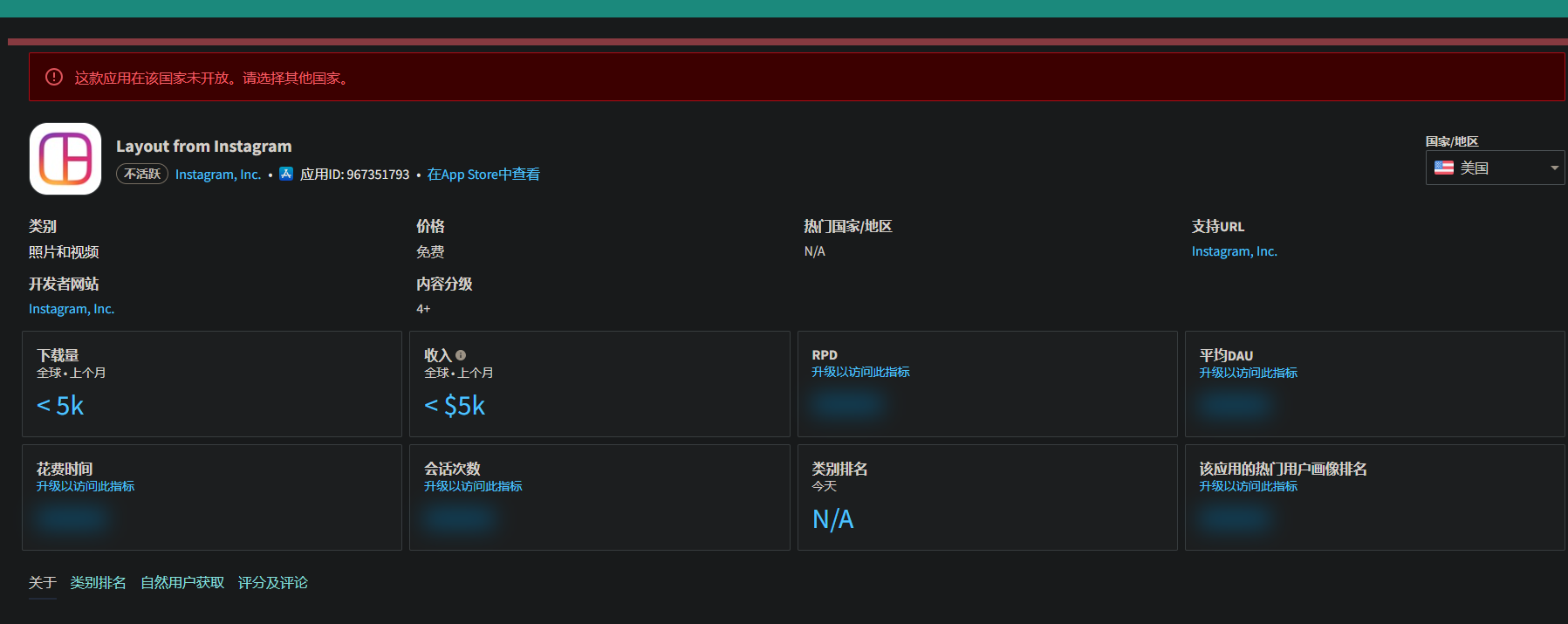Click the 不活跃 status badge

tap(142, 175)
